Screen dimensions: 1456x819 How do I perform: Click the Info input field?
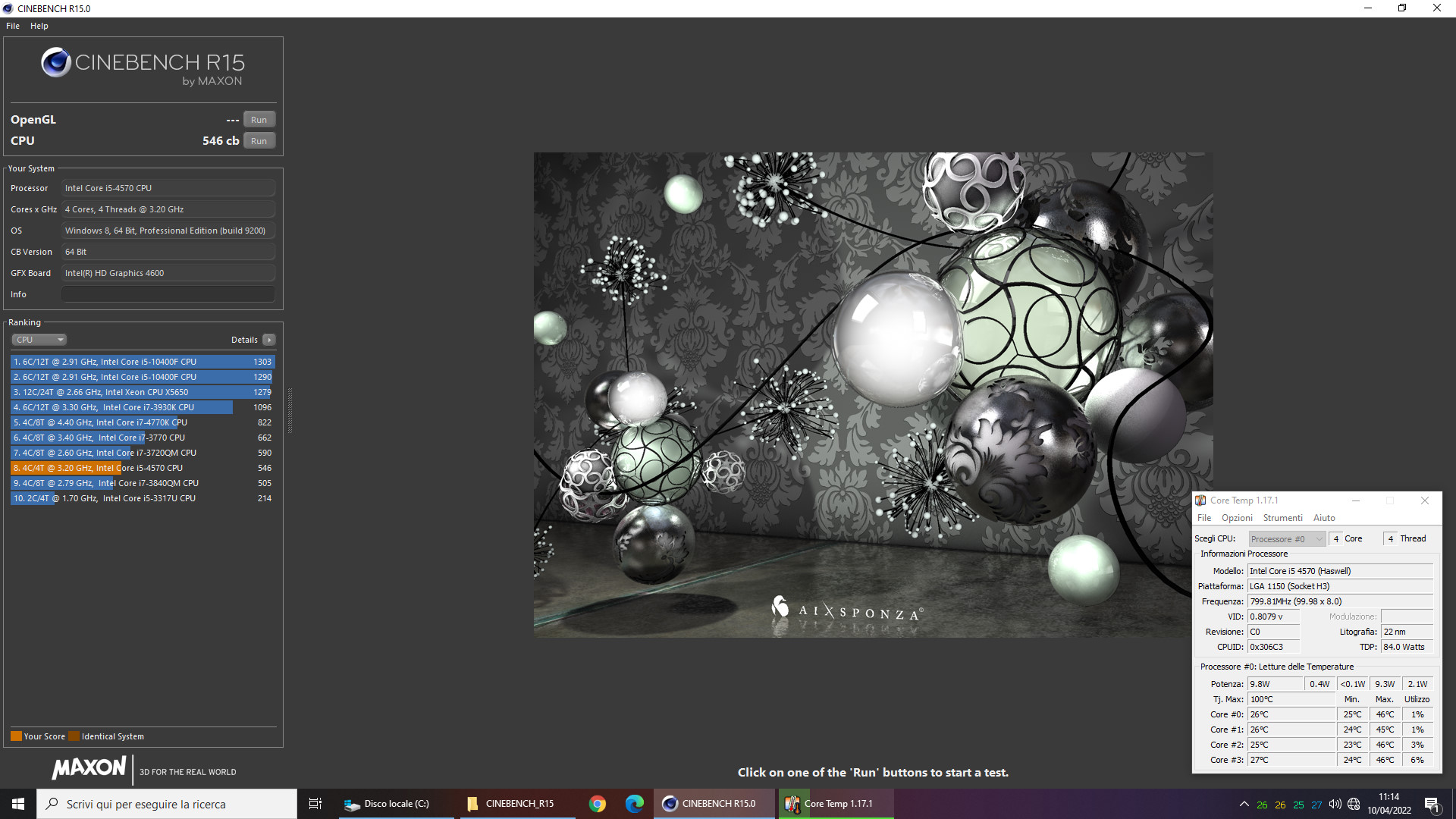pos(168,294)
